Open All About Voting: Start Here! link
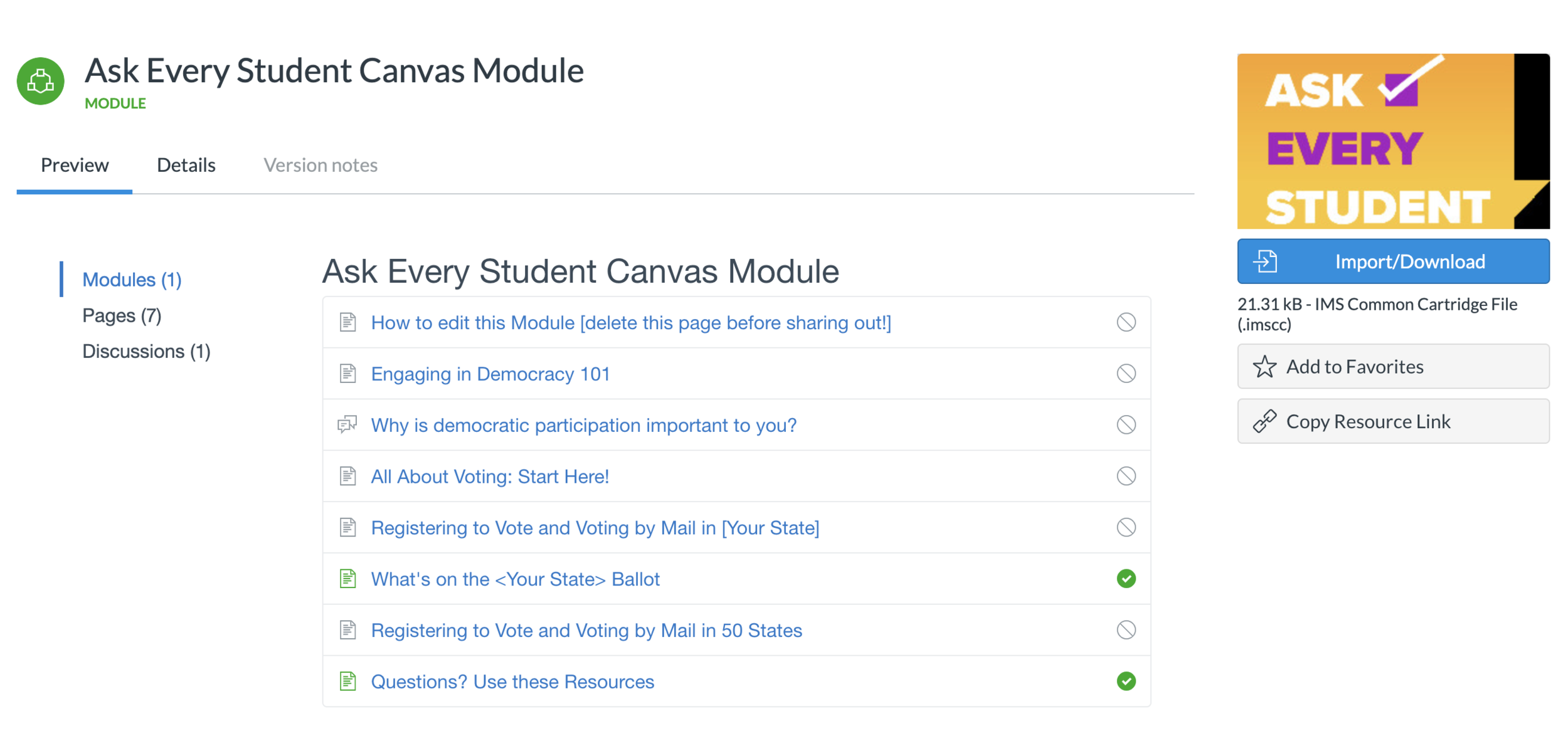 click(x=490, y=476)
